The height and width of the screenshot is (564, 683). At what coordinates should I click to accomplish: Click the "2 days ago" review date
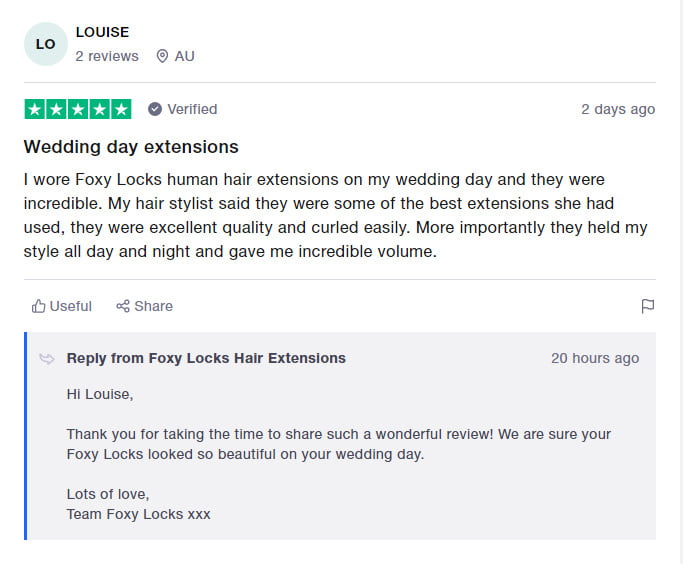point(618,109)
